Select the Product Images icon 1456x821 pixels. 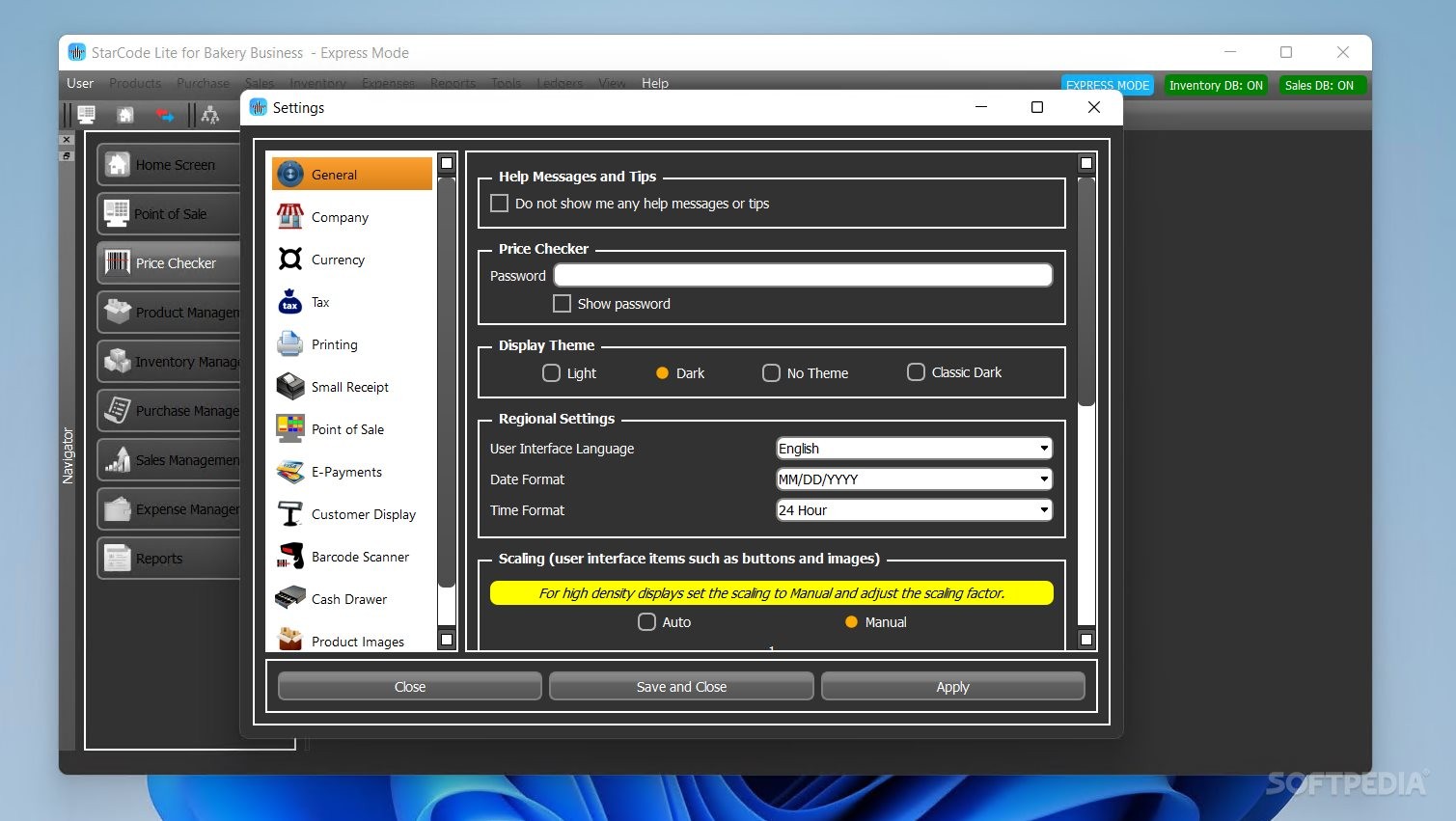point(290,640)
